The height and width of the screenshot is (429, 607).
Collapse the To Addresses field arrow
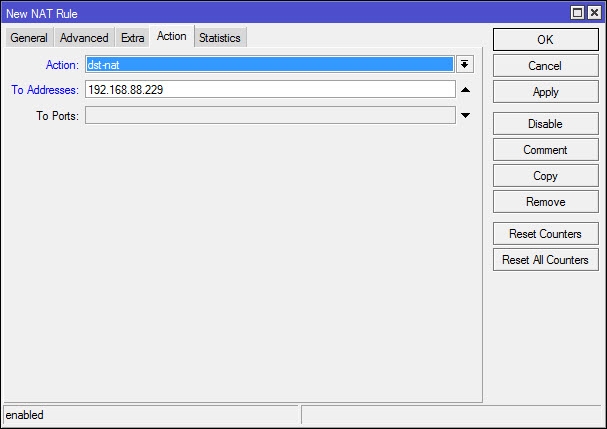pos(465,90)
